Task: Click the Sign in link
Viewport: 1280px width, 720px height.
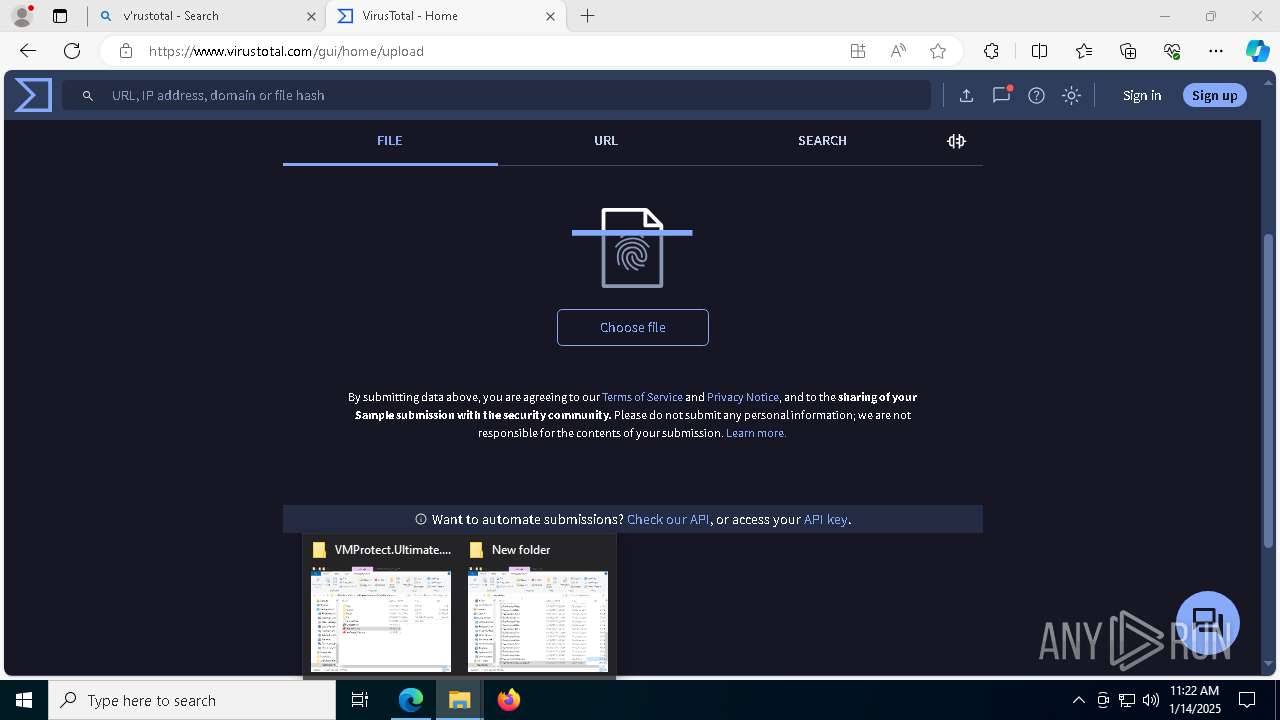Action: click(1142, 95)
